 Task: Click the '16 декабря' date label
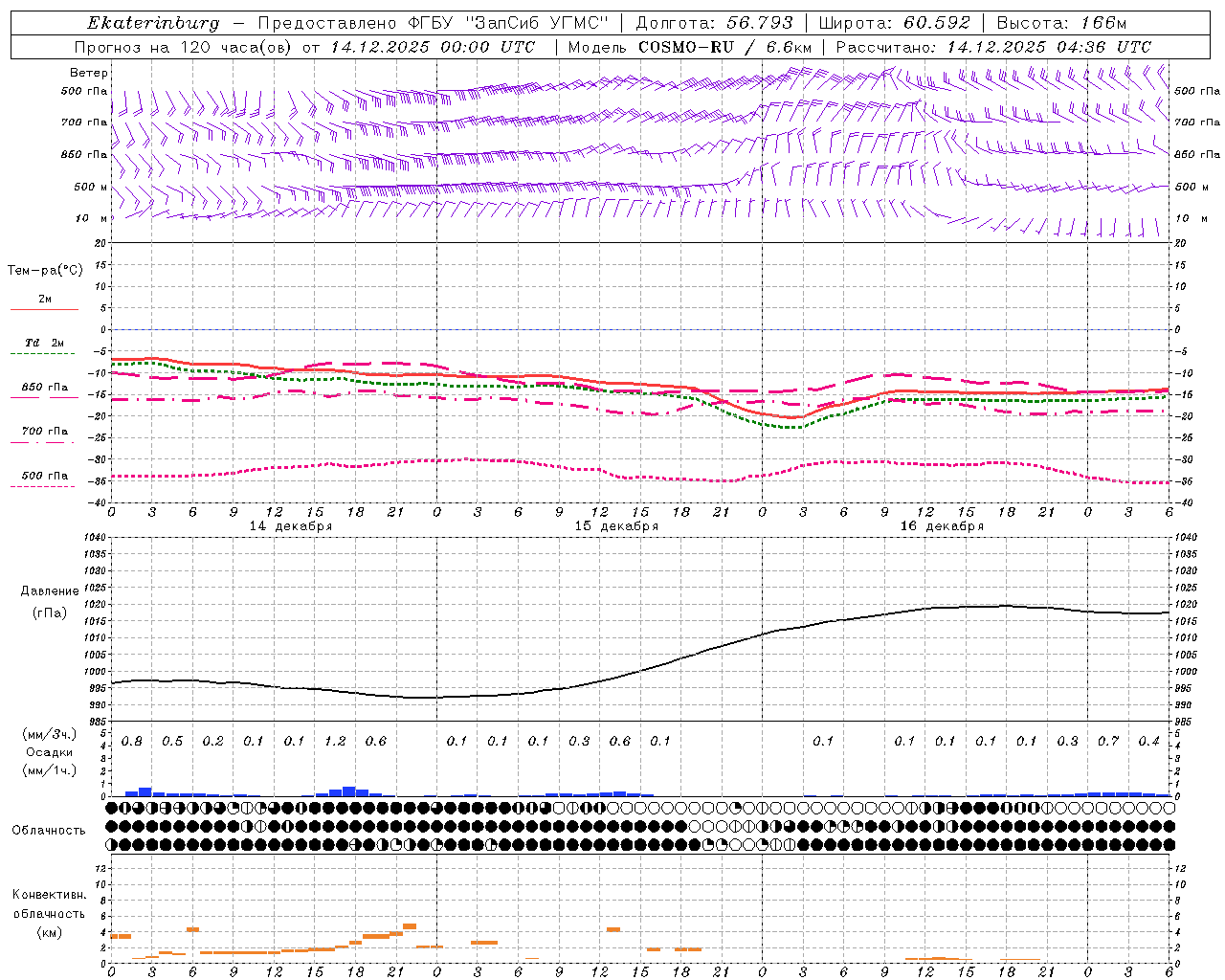(942, 526)
